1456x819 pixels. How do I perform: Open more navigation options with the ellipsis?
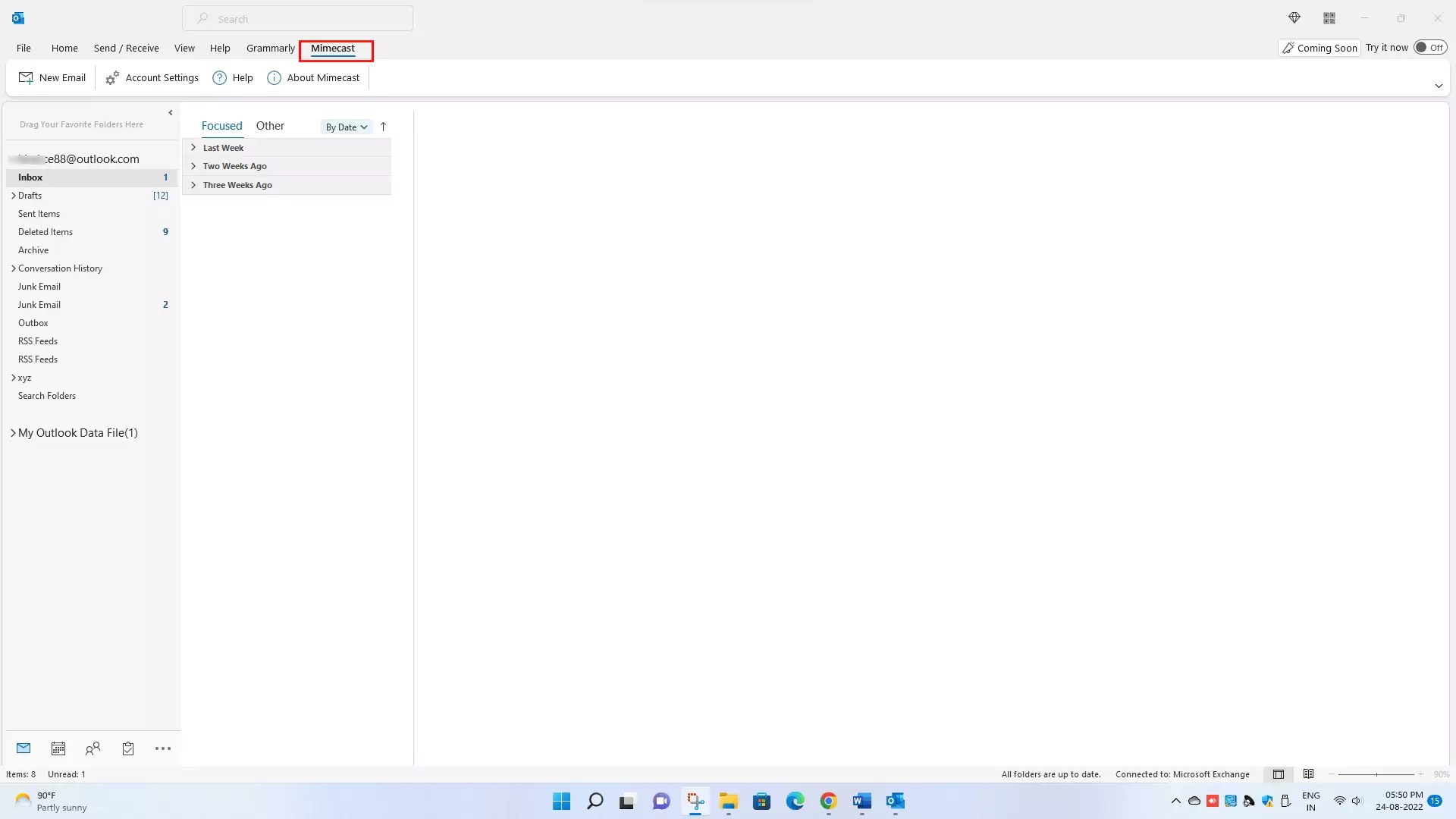pos(162,748)
